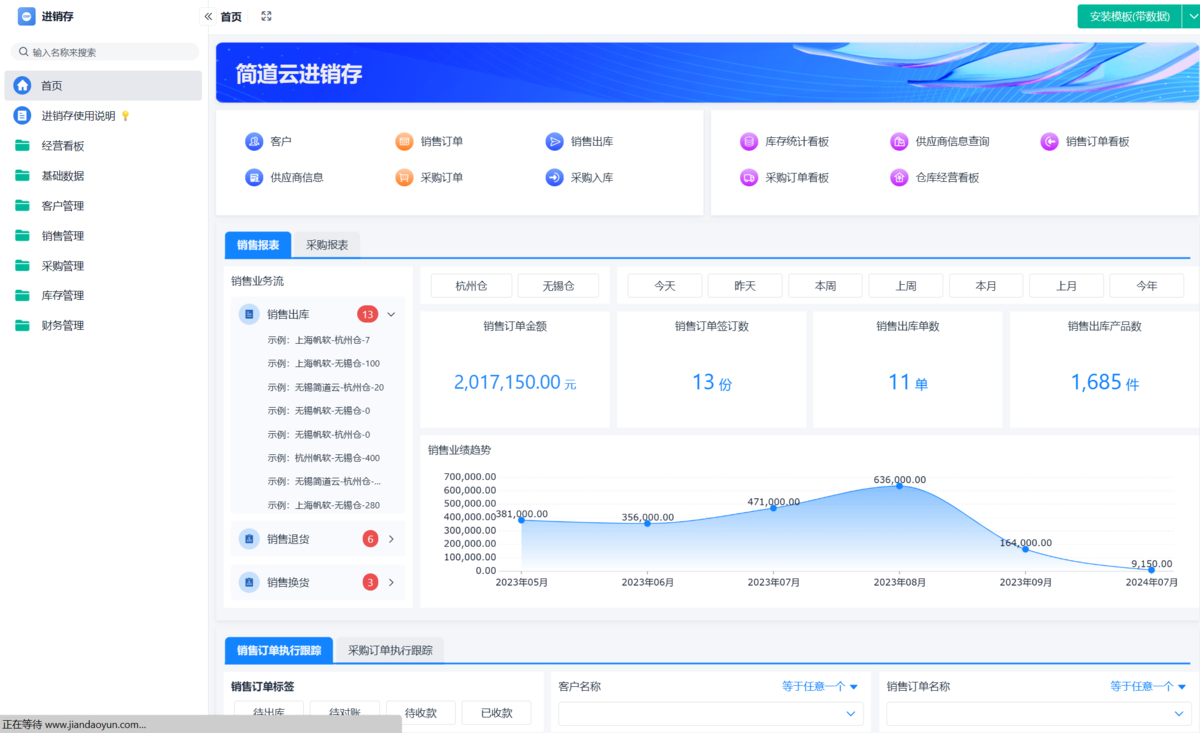
Task: Click the fullscreen icon beside 首页
Action: [x=266, y=17]
